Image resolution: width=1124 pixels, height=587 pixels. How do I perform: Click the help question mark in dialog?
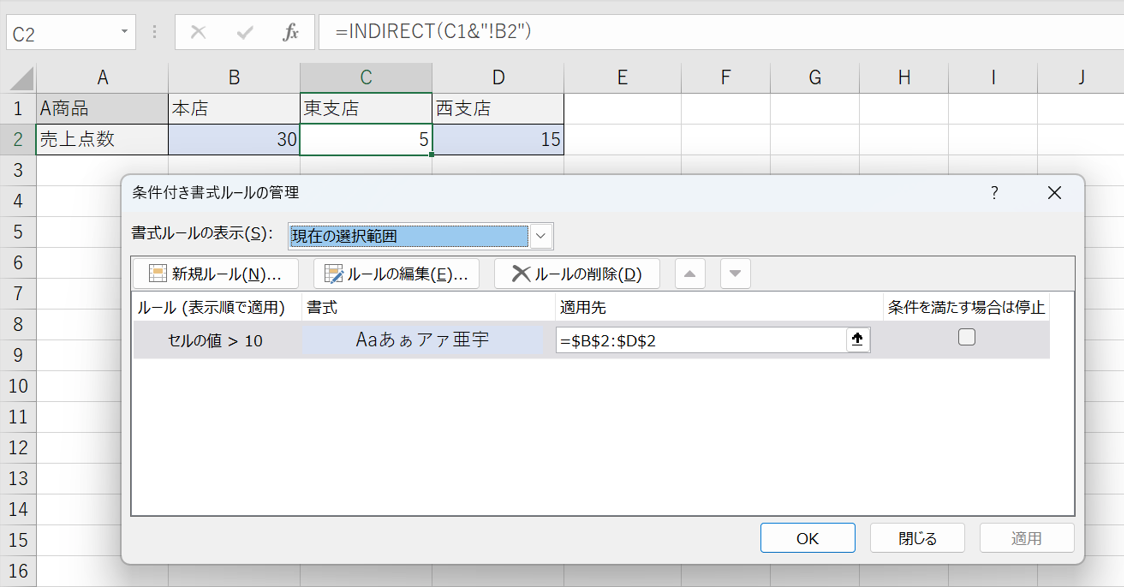[x=994, y=193]
